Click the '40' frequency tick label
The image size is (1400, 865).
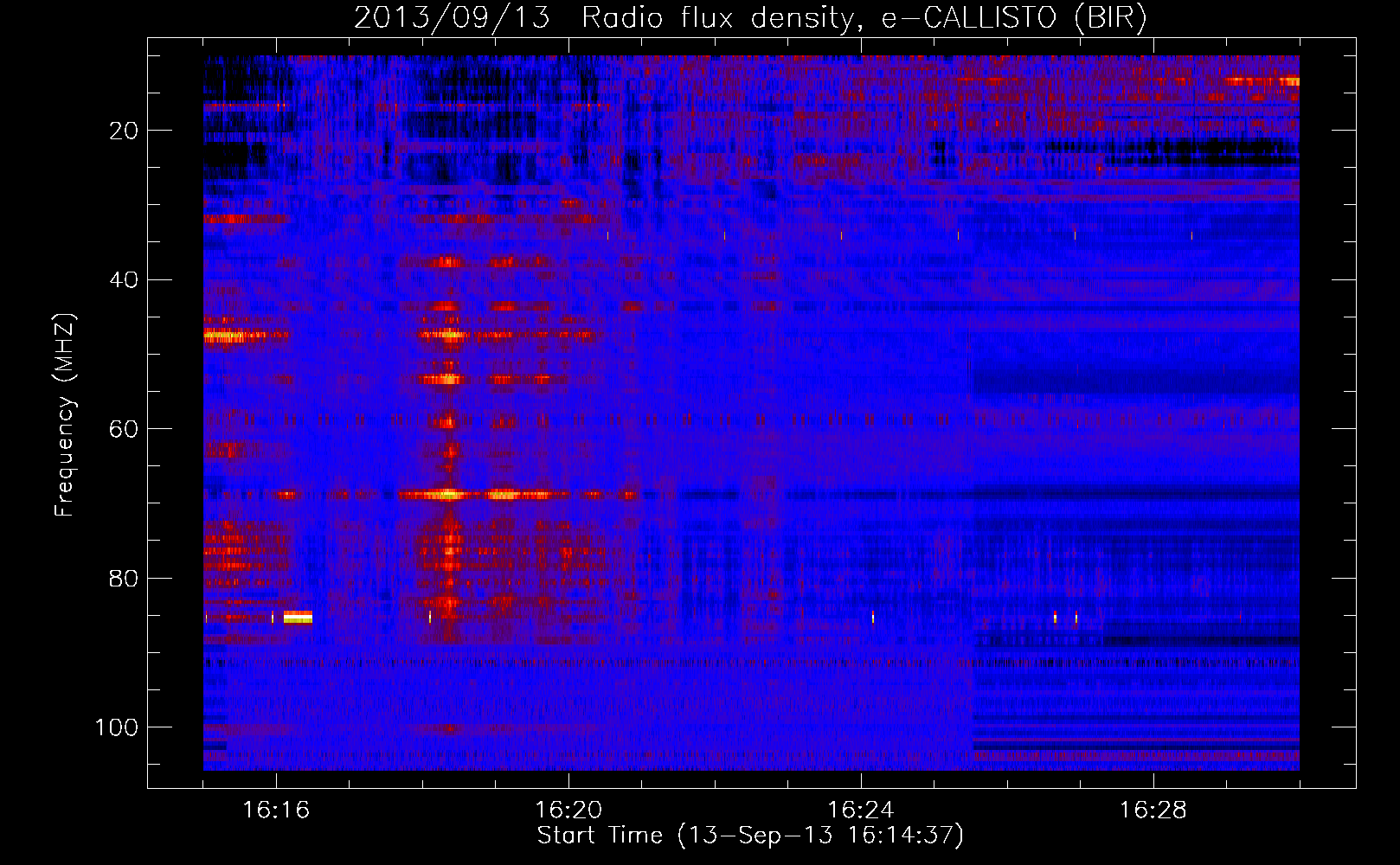[123, 280]
